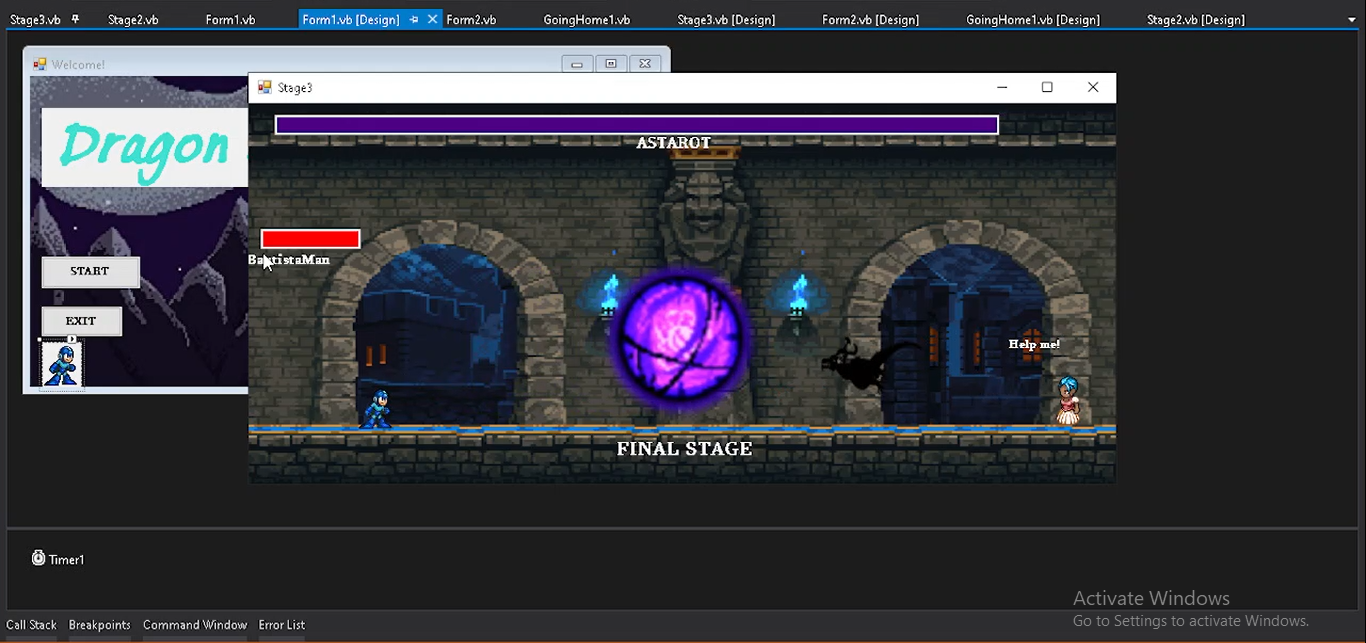Click the blue-haired princess sprite

point(1068,401)
